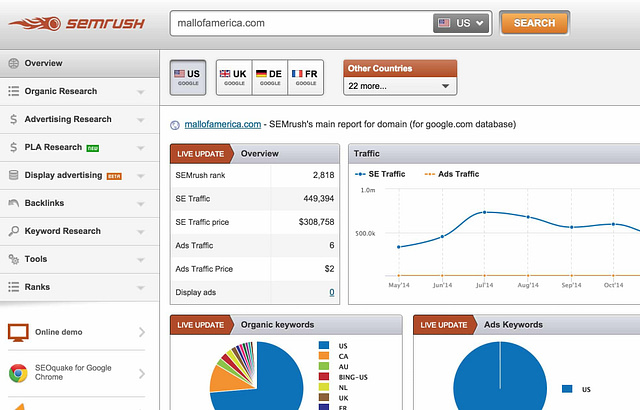Viewport: 640px width, 410px height.
Task: Click the Jul'14 data point on SE Traffic line
Action: click(x=484, y=212)
